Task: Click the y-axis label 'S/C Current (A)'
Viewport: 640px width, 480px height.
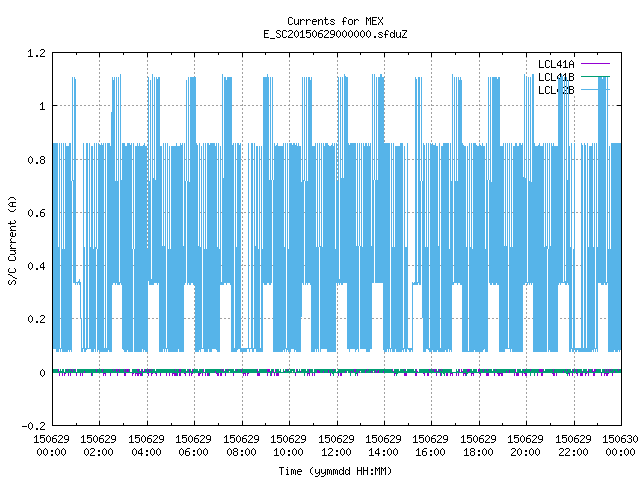Action: point(12,240)
